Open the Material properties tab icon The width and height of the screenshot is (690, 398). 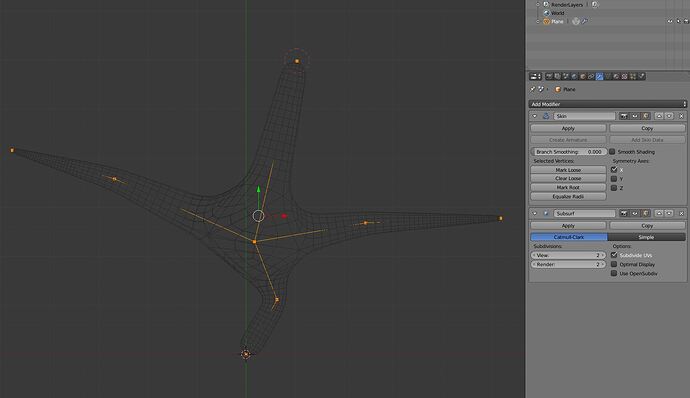coord(616,76)
